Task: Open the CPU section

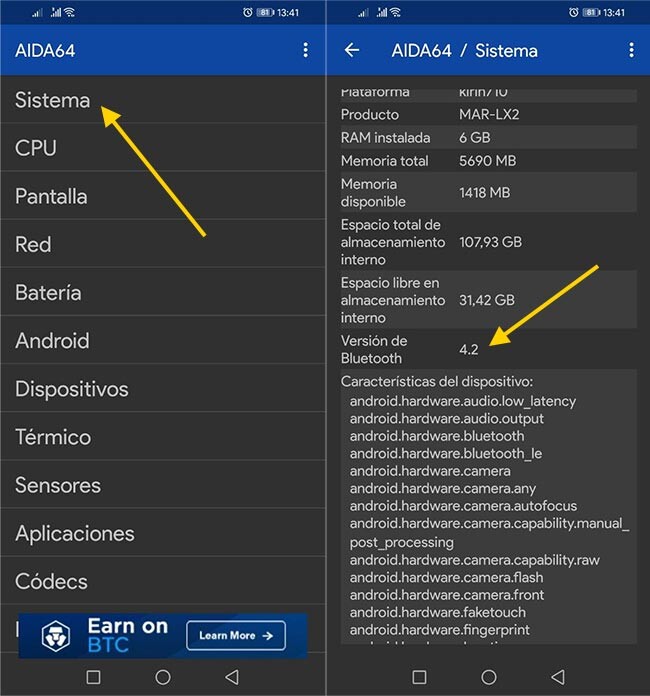Action: pyautogui.click(x=163, y=147)
